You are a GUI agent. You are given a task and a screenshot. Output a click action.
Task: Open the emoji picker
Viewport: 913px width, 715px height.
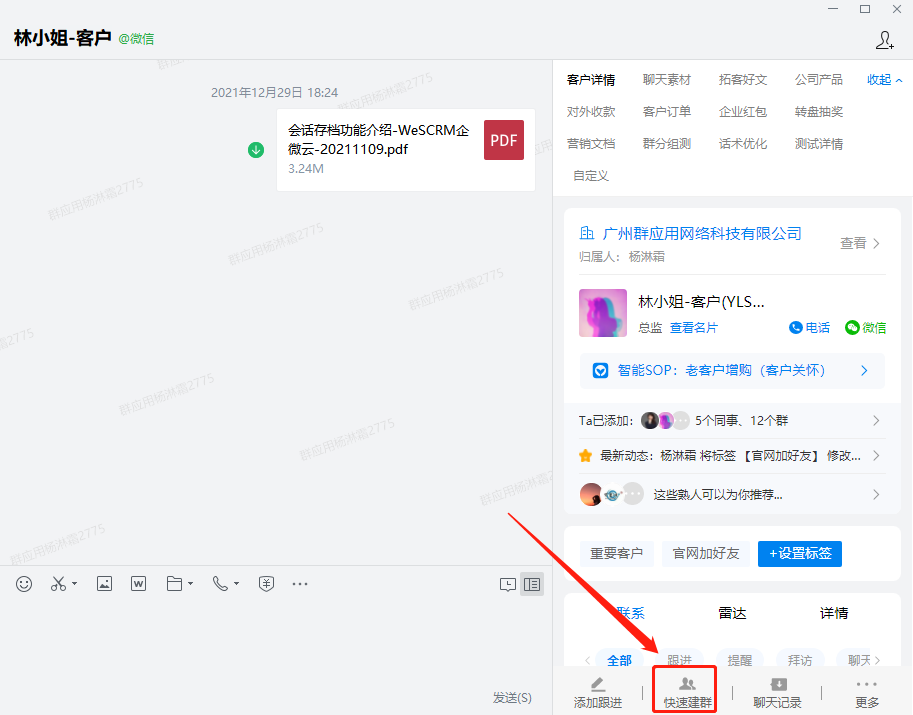click(x=24, y=584)
